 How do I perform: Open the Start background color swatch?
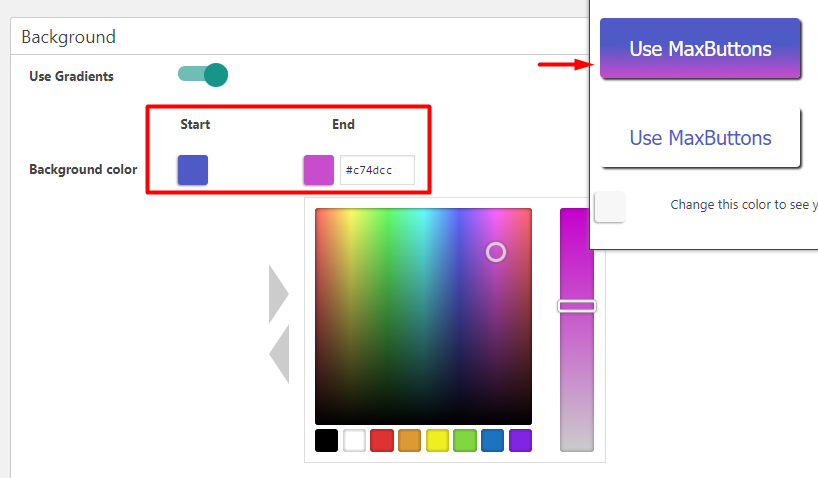click(193, 170)
